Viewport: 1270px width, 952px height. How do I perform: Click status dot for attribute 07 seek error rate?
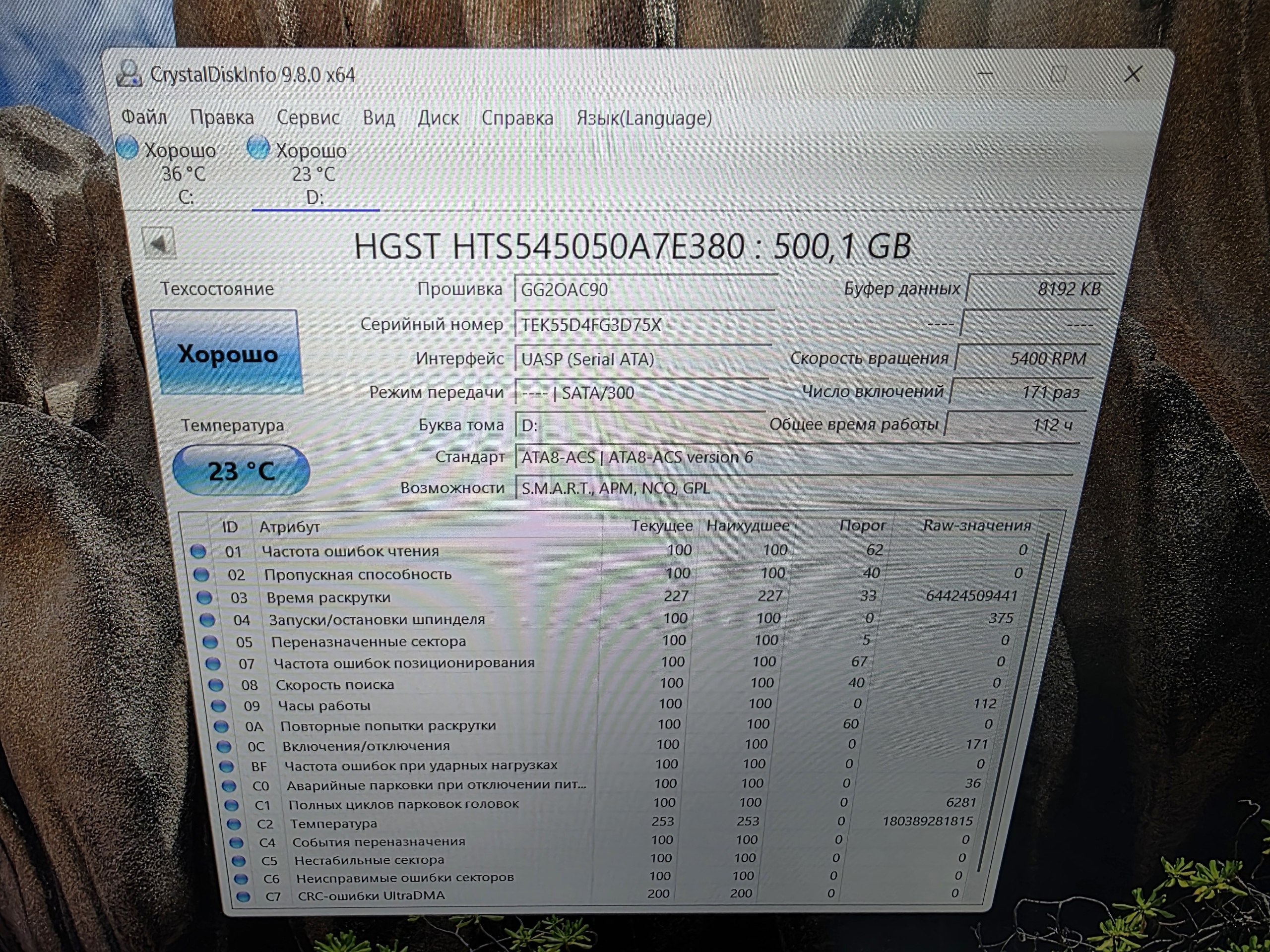pyautogui.click(x=213, y=663)
